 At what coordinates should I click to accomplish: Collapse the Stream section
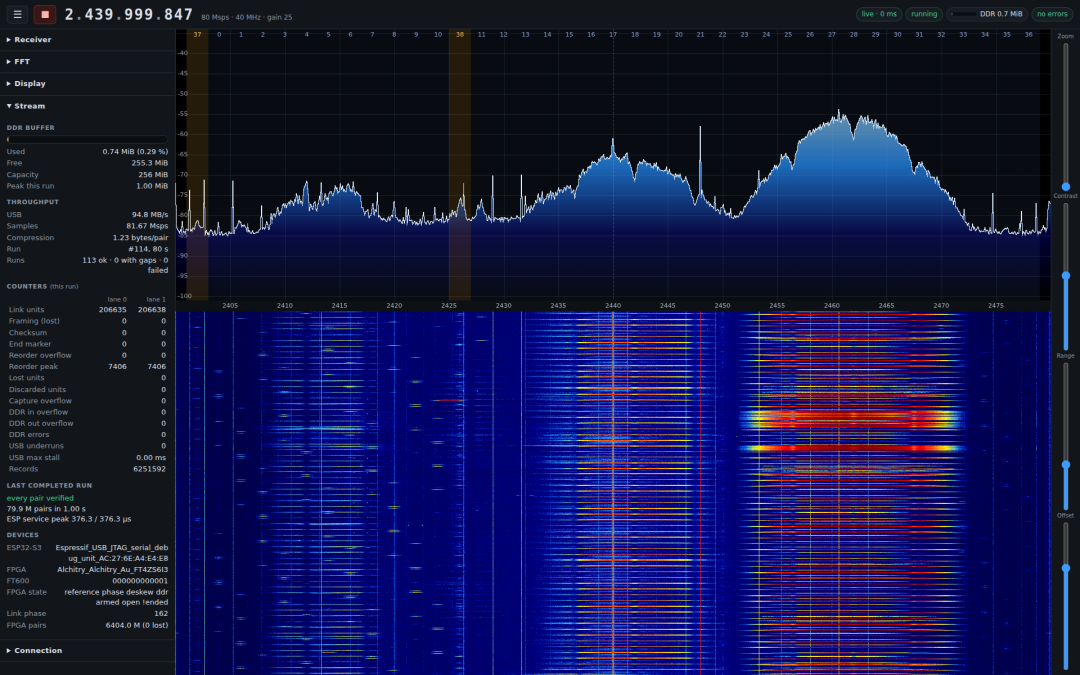87,106
